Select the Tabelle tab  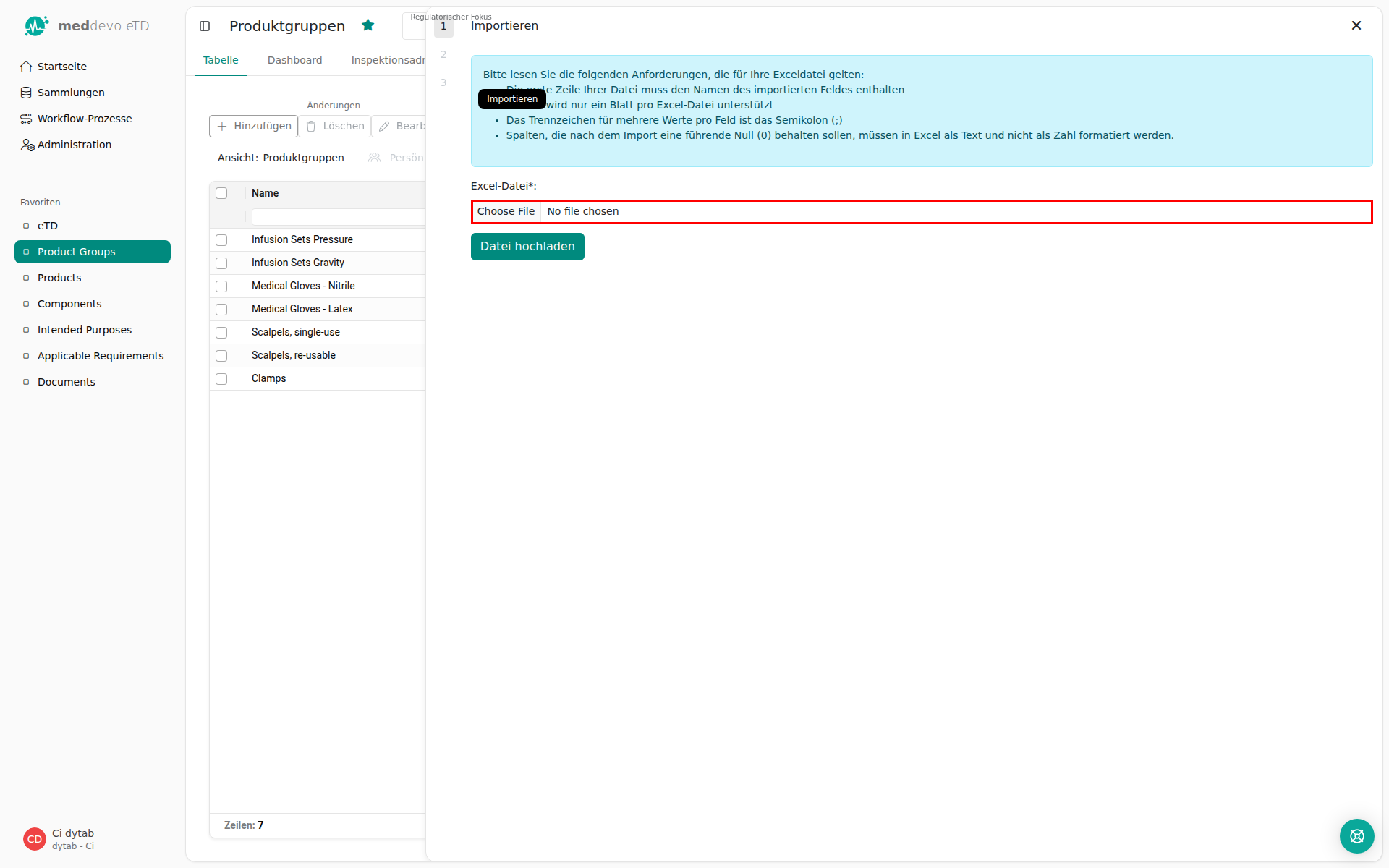point(221,60)
